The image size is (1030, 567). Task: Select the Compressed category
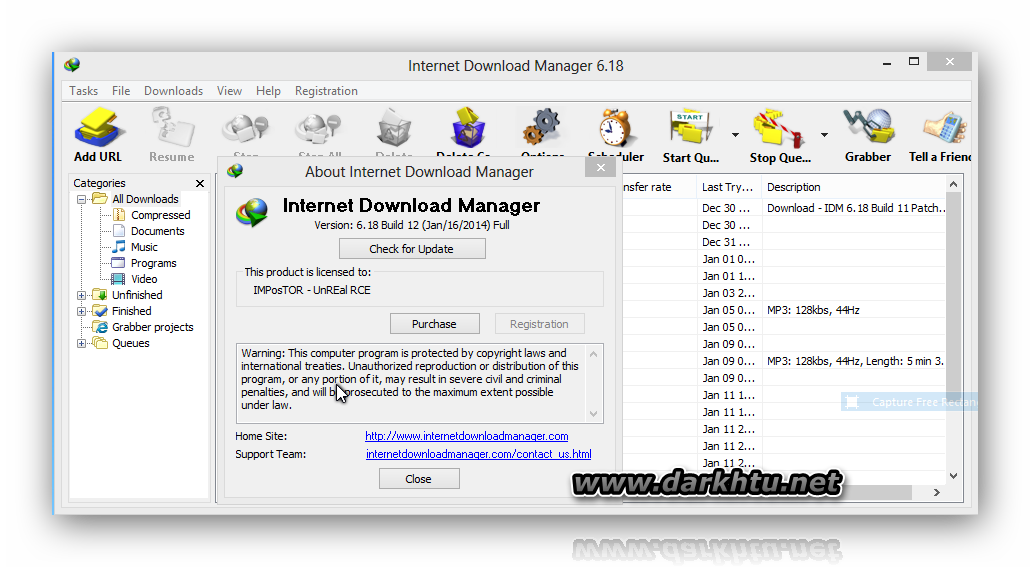[x=160, y=215]
